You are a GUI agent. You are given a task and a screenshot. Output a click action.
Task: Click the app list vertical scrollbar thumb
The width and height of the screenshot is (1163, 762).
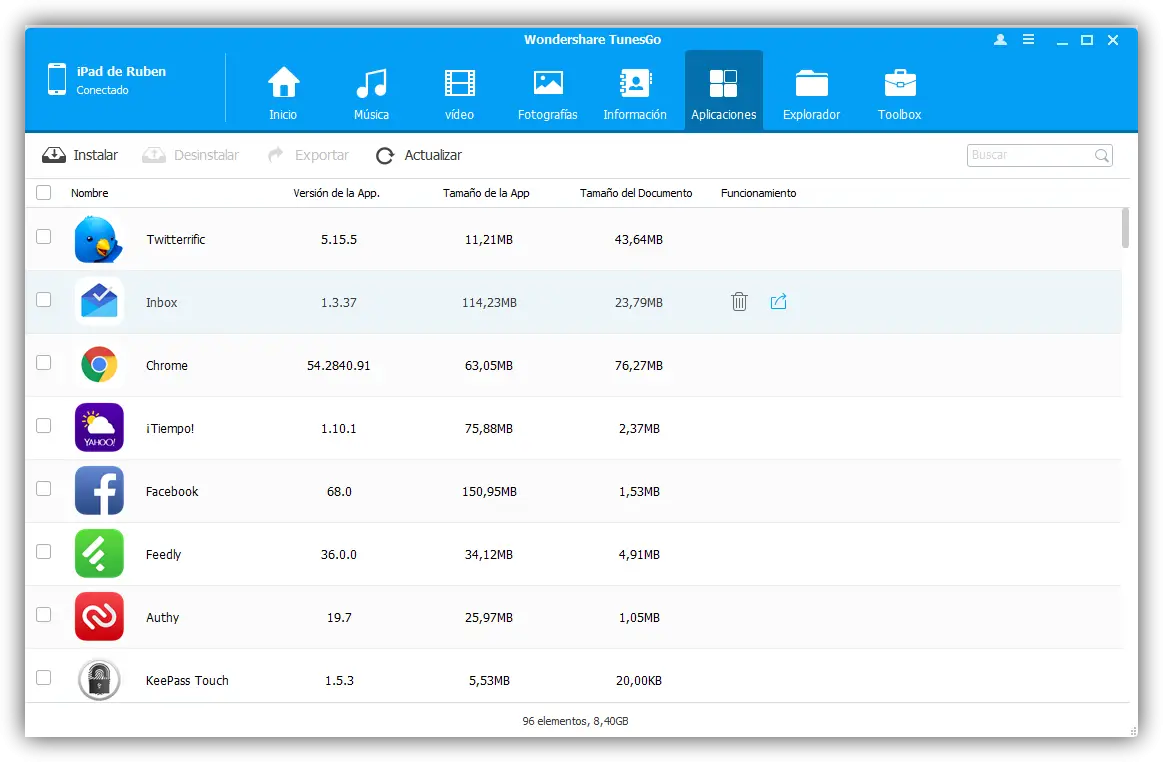tap(1125, 228)
